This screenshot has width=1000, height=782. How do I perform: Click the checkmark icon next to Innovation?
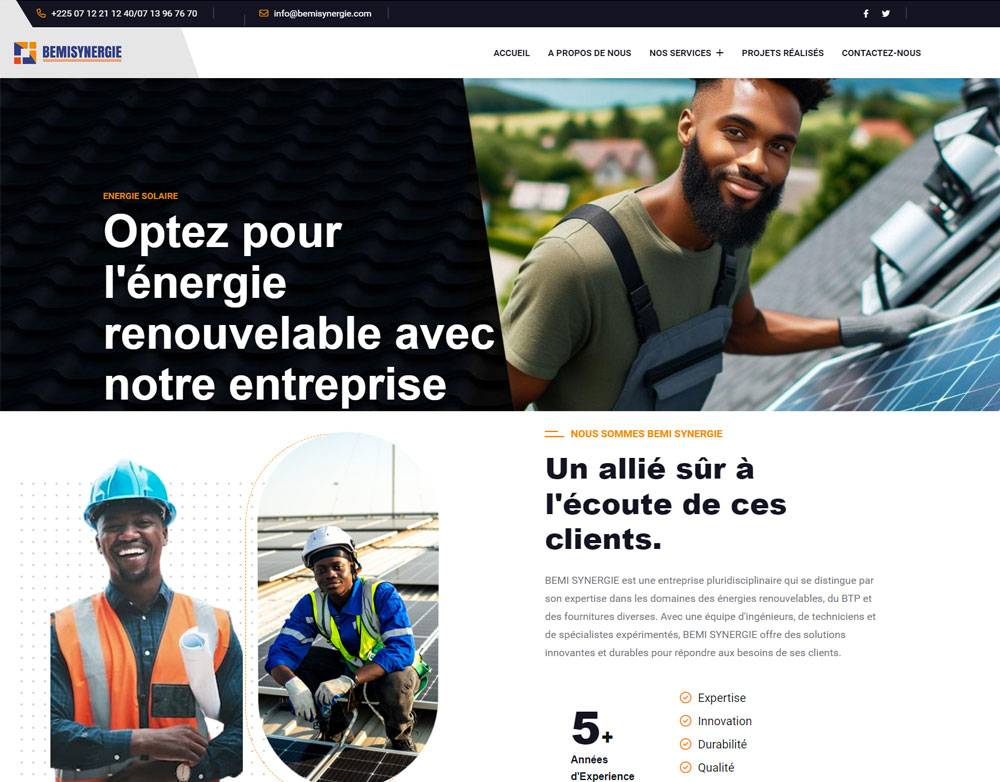[686, 721]
